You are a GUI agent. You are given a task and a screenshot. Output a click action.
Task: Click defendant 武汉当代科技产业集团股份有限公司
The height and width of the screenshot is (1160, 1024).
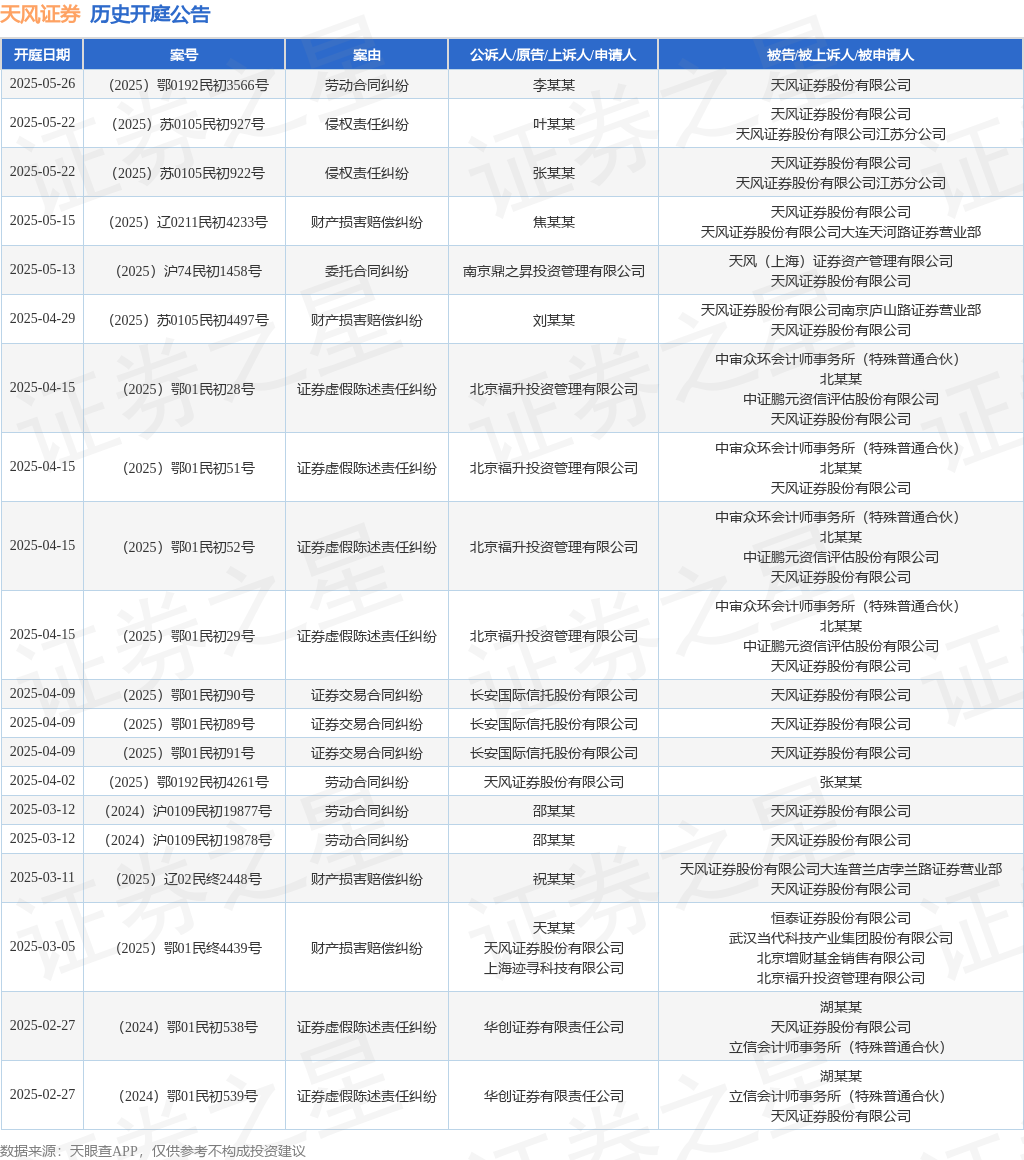tap(841, 938)
